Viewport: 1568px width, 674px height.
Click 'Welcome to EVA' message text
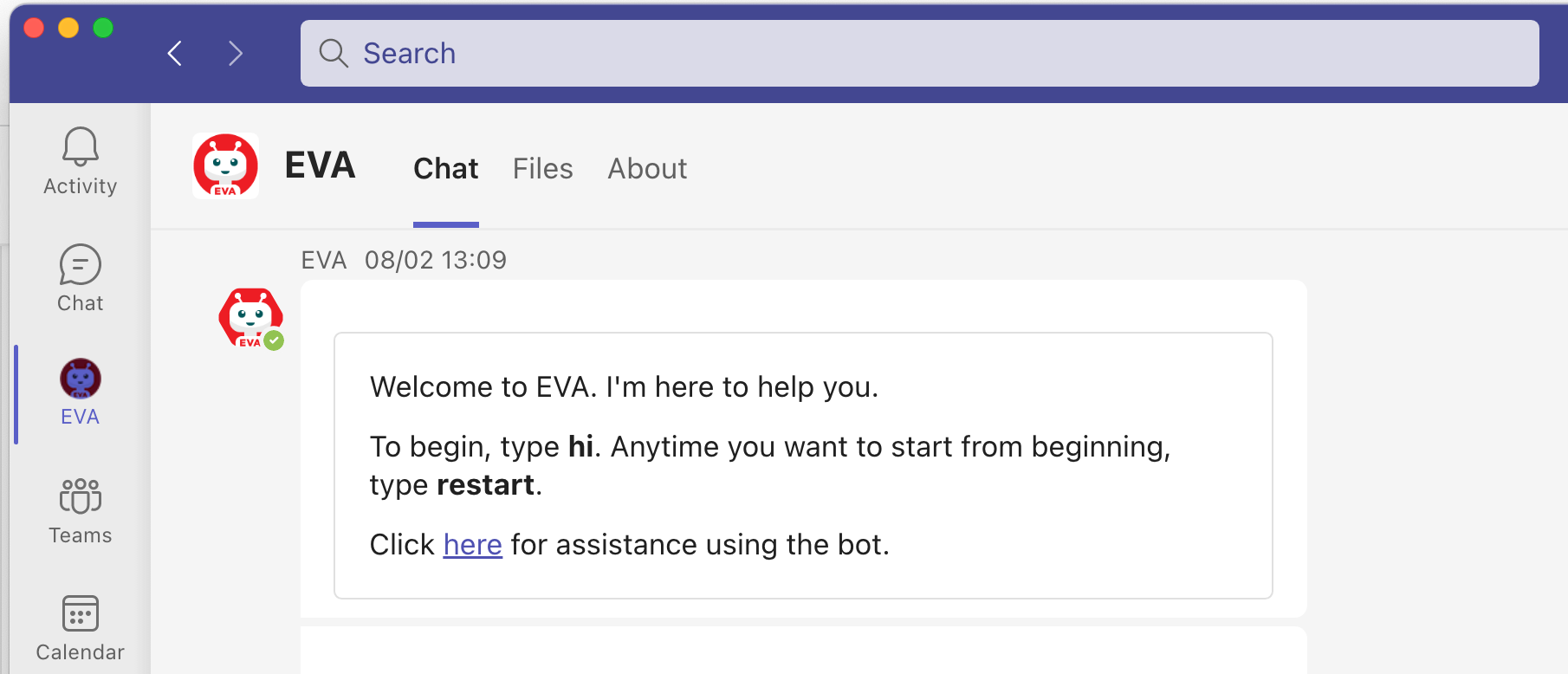(624, 386)
